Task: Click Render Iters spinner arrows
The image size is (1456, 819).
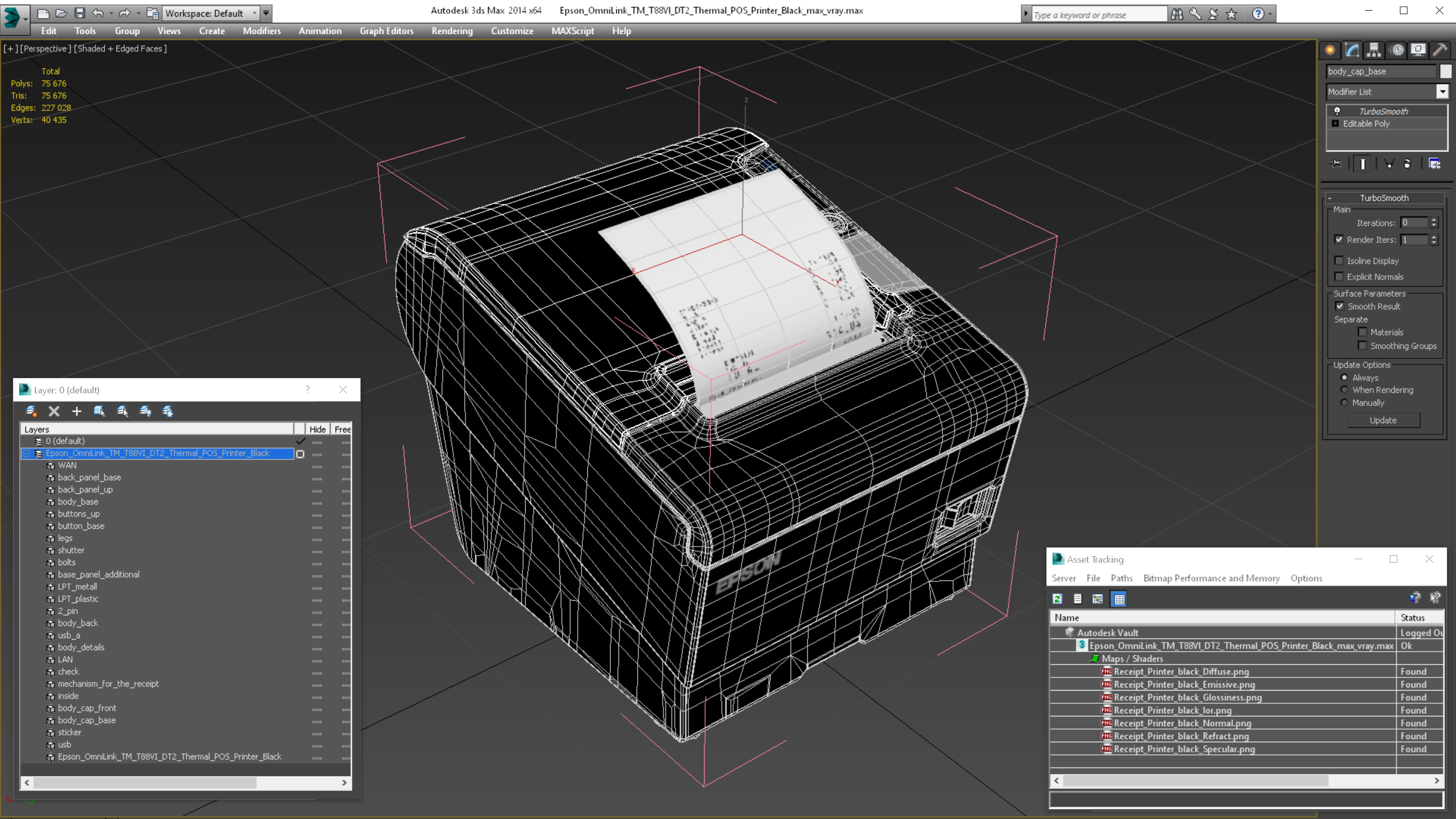Action: point(1434,240)
